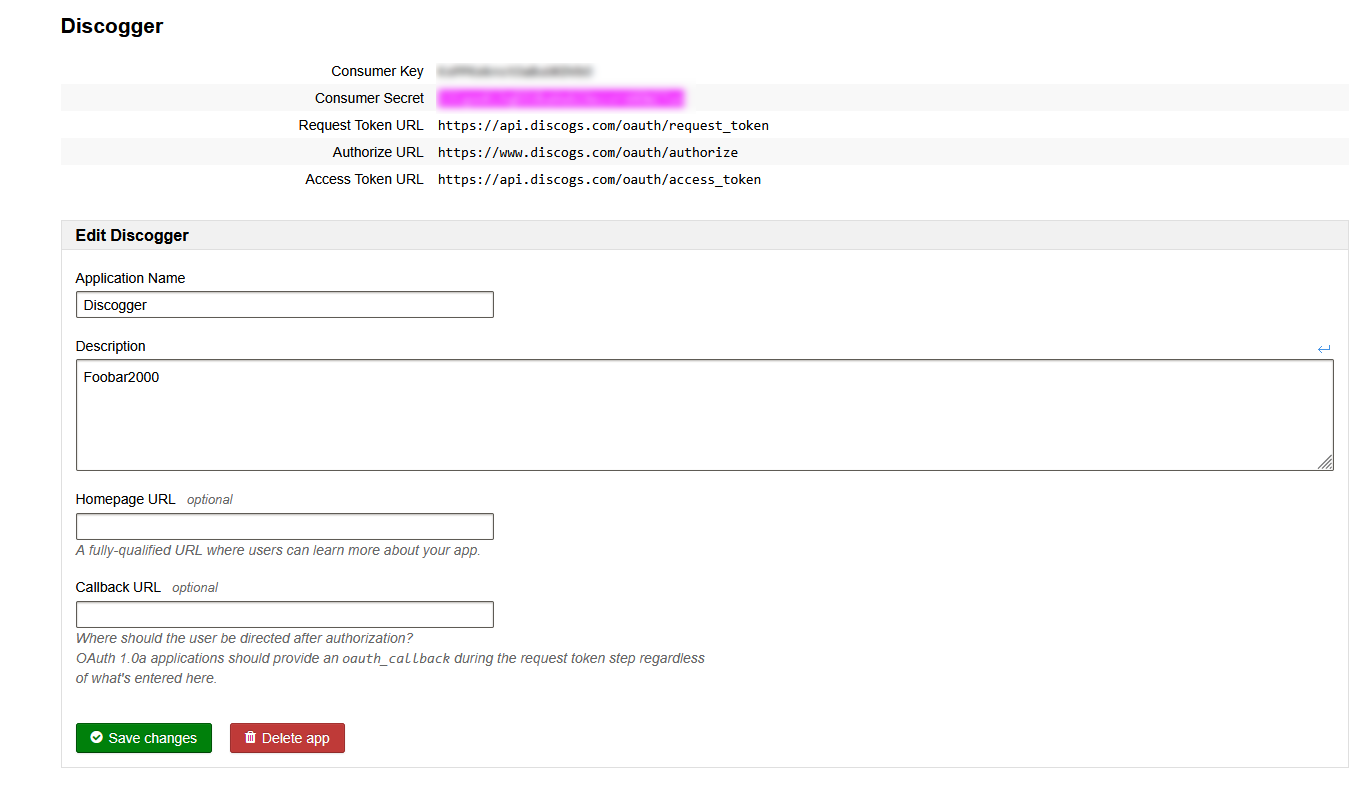Select the Homepage URL input box
This screenshot has height=789, width=1372.
click(x=285, y=527)
